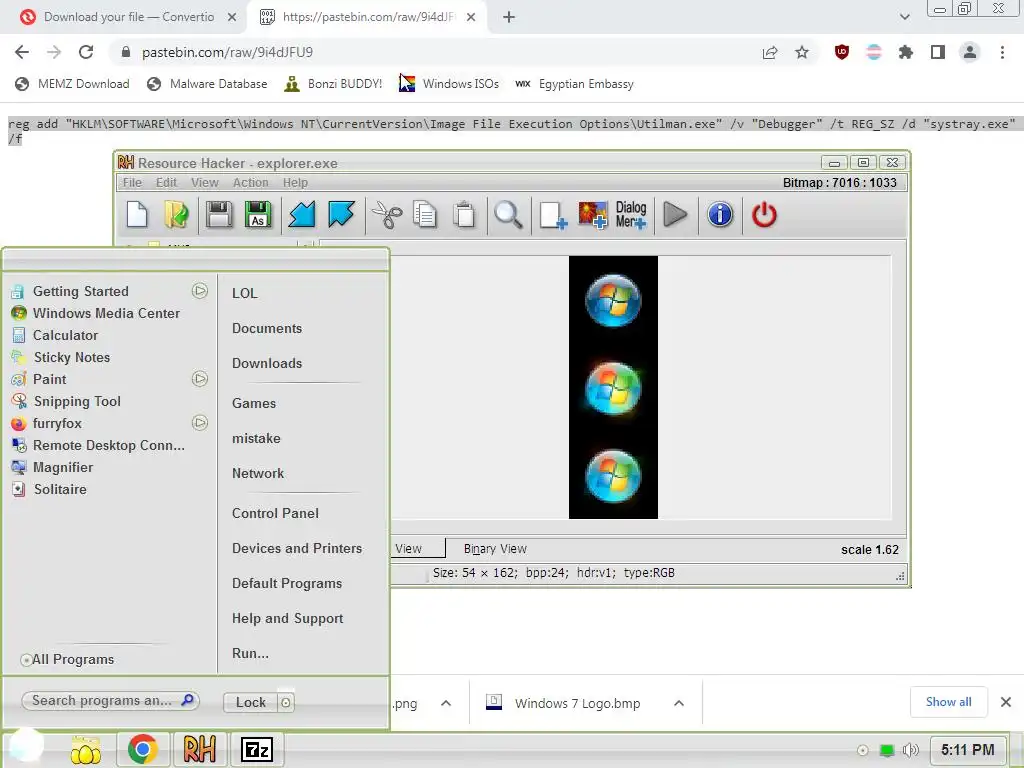Cut using the scissors icon
This screenshot has width=1024, height=768.
[387, 215]
